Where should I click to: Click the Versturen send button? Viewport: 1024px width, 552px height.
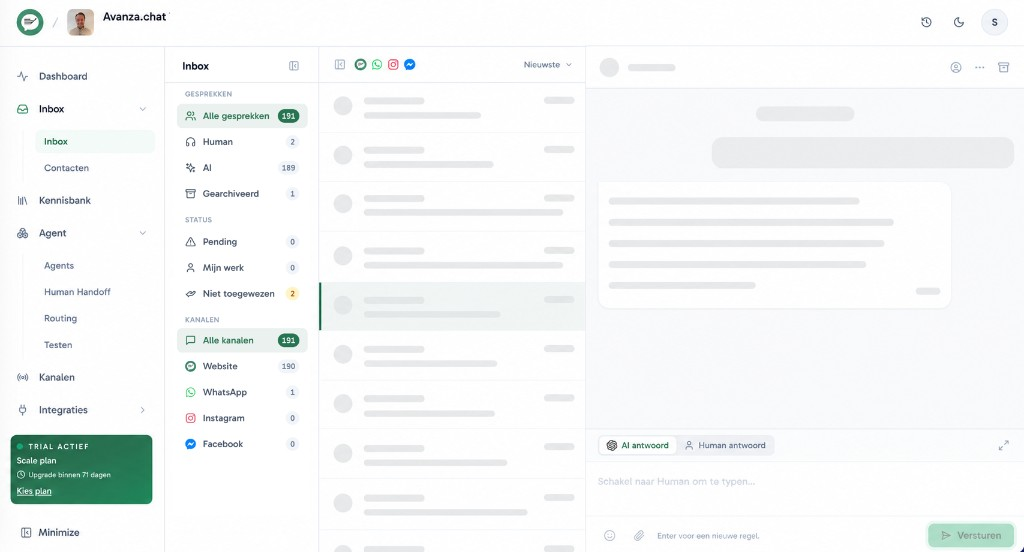(971, 536)
